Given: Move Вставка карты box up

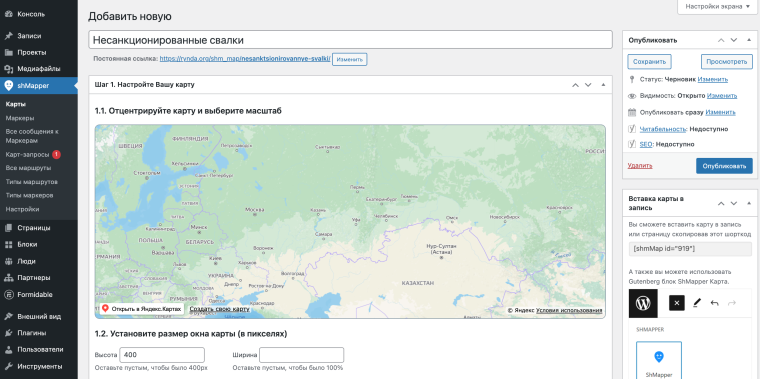Looking at the screenshot, I should tap(721, 203).
